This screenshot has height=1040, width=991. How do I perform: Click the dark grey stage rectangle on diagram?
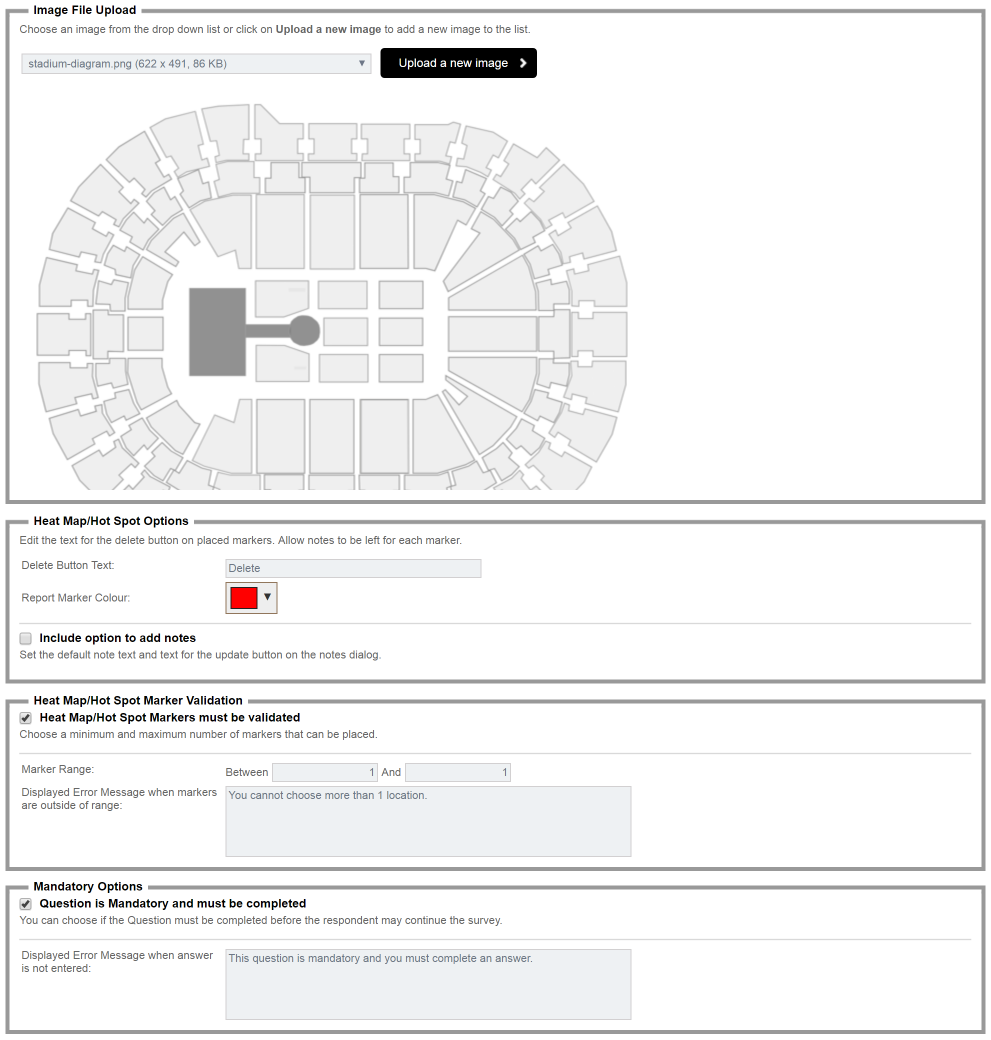pyautogui.click(x=217, y=331)
